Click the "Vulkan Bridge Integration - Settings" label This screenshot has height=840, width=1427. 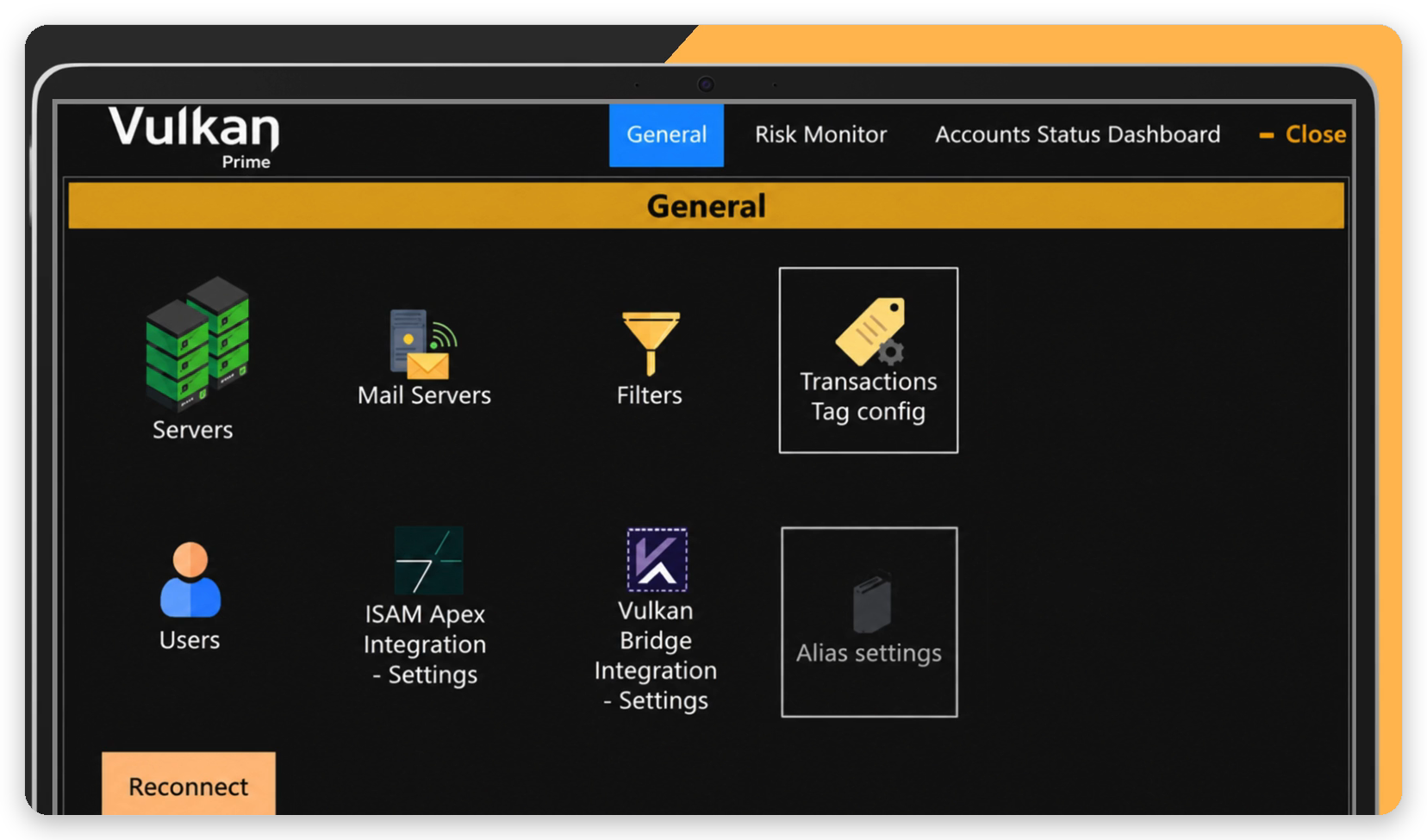tap(656, 656)
